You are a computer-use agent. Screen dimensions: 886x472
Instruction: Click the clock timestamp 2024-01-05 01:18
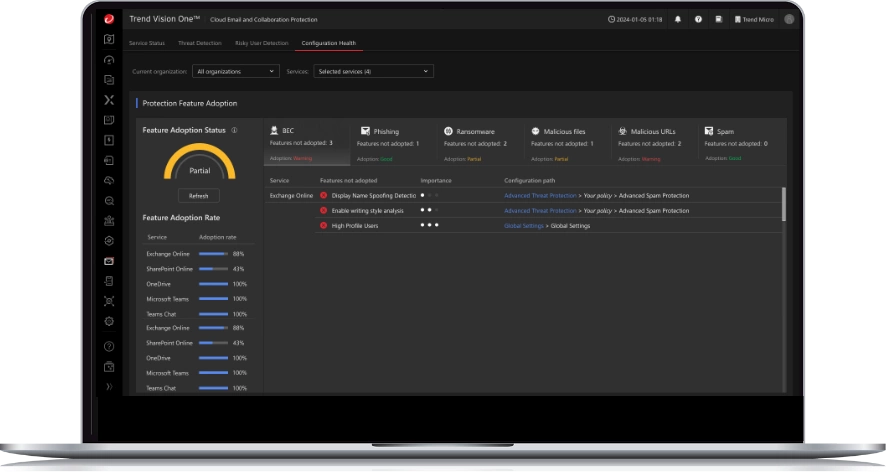(x=635, y=19)
